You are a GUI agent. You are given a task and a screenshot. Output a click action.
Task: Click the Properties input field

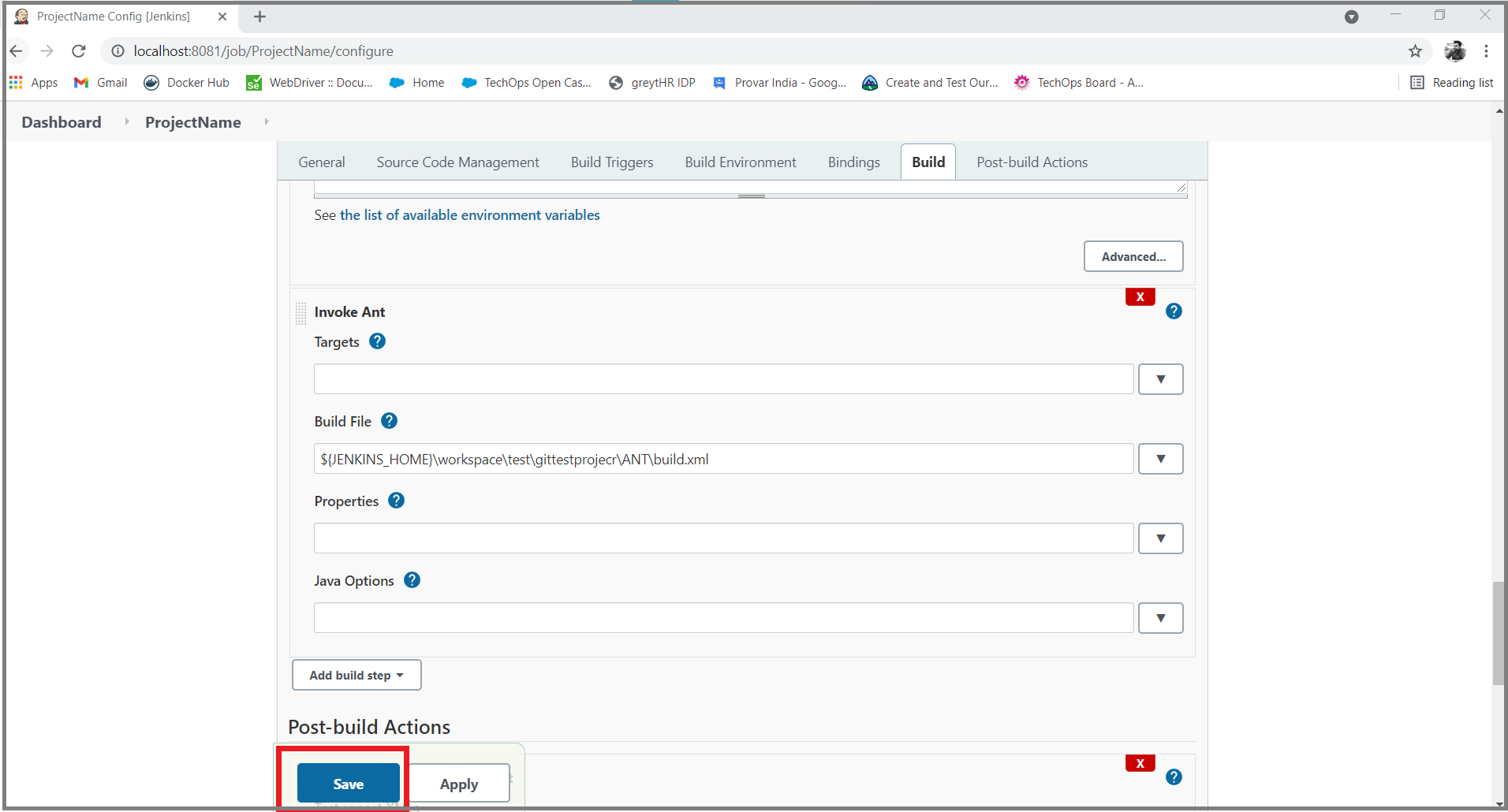click(x=724, y=538)
